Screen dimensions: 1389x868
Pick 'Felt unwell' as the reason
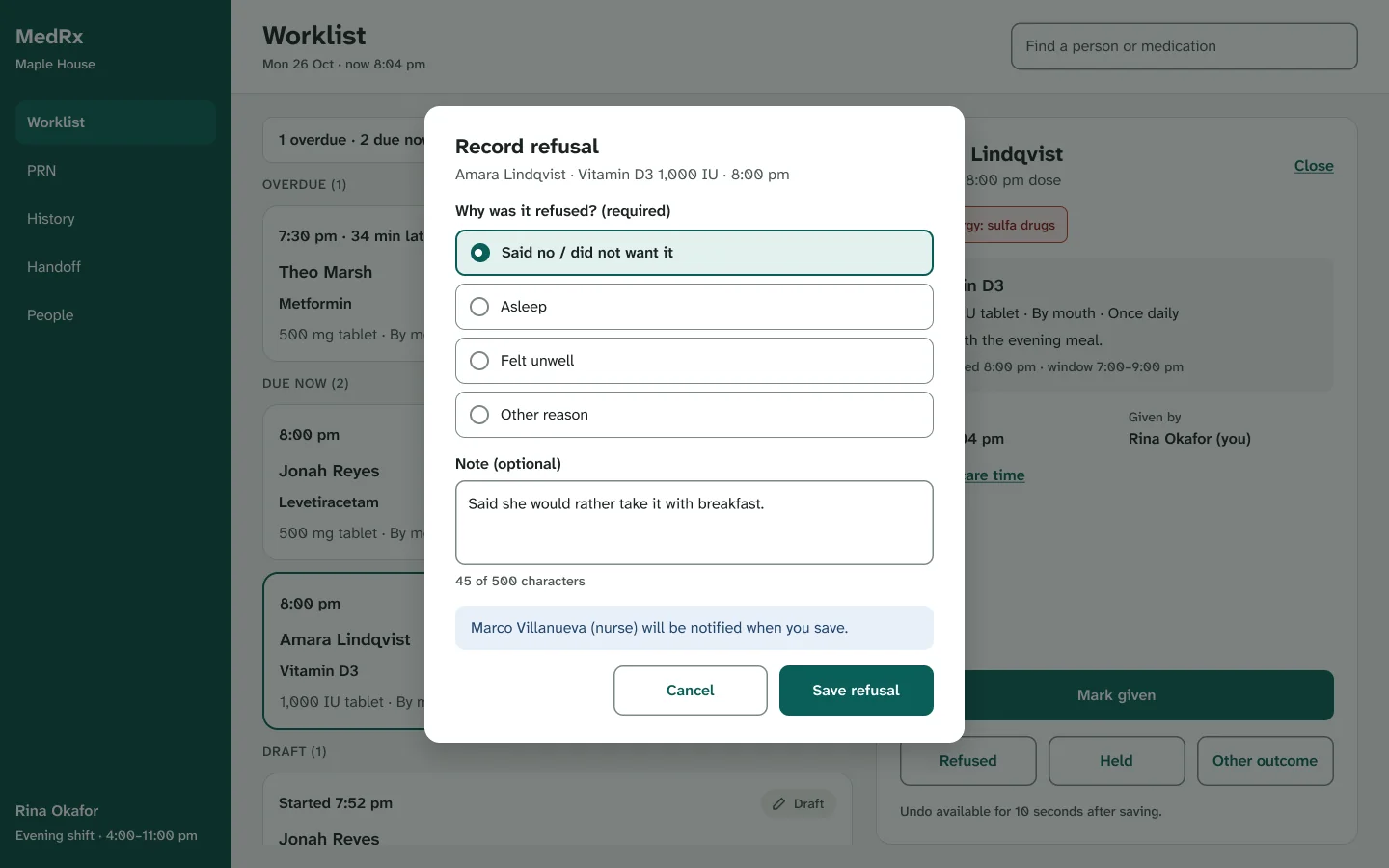[x=694, y=361]
